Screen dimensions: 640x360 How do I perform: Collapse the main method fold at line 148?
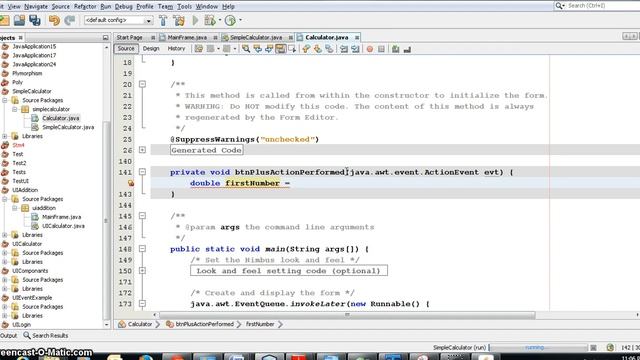(142, 249)
